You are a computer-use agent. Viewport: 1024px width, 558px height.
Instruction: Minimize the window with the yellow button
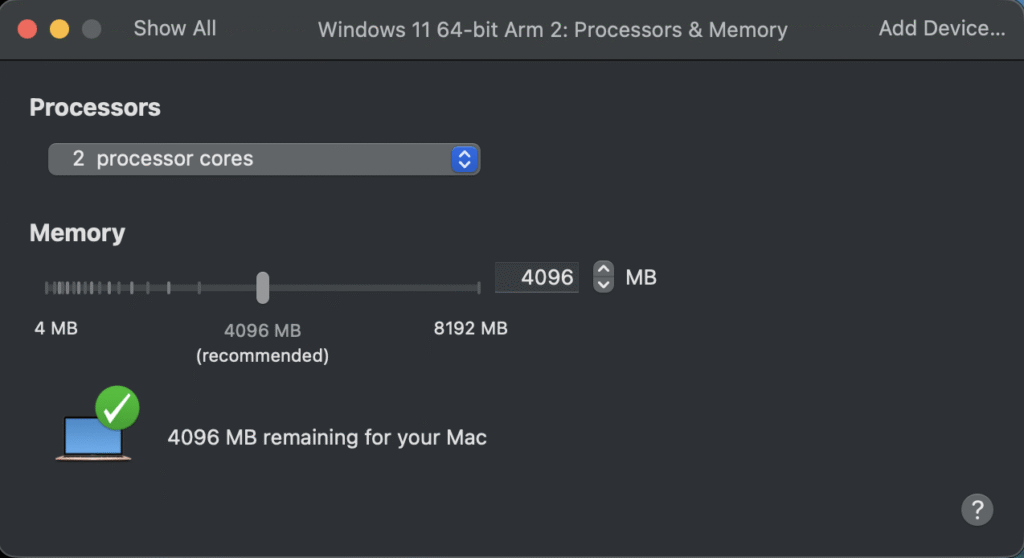point(59,29)
